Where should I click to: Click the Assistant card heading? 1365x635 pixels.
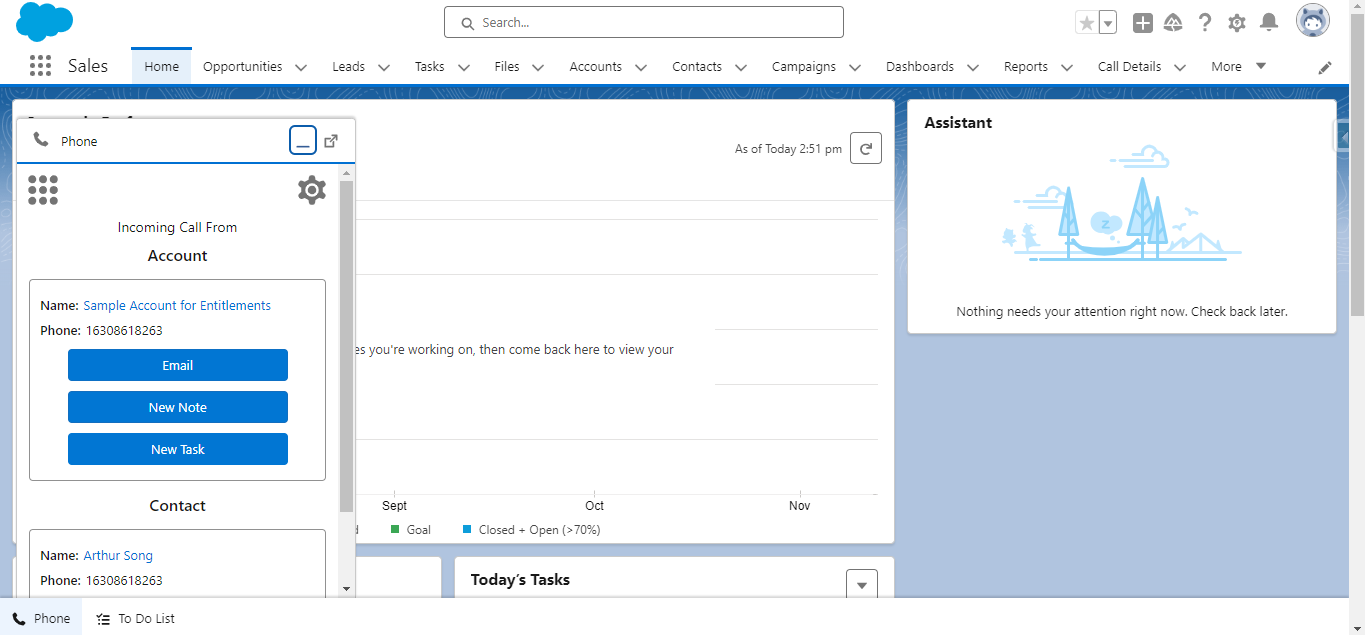[x=958, y=123]
